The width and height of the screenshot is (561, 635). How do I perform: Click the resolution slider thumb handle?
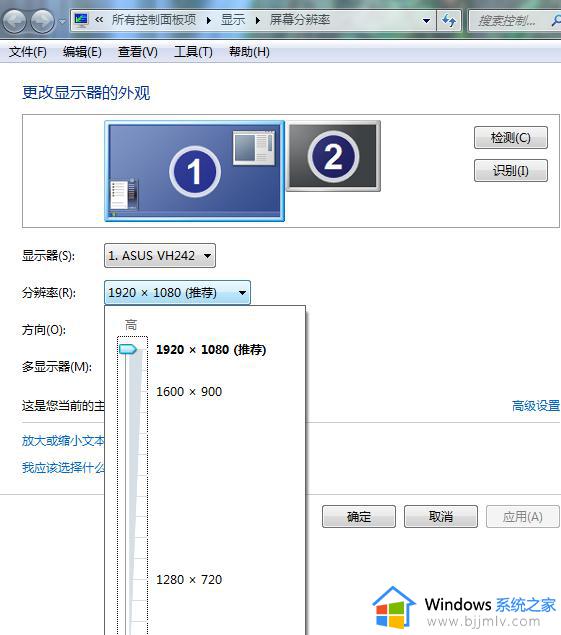point(128,349)
